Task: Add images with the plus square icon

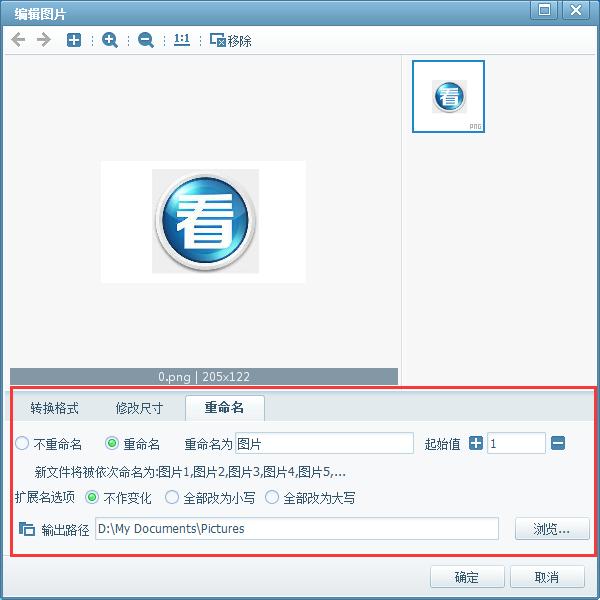Action: click(x=74, y=40)
